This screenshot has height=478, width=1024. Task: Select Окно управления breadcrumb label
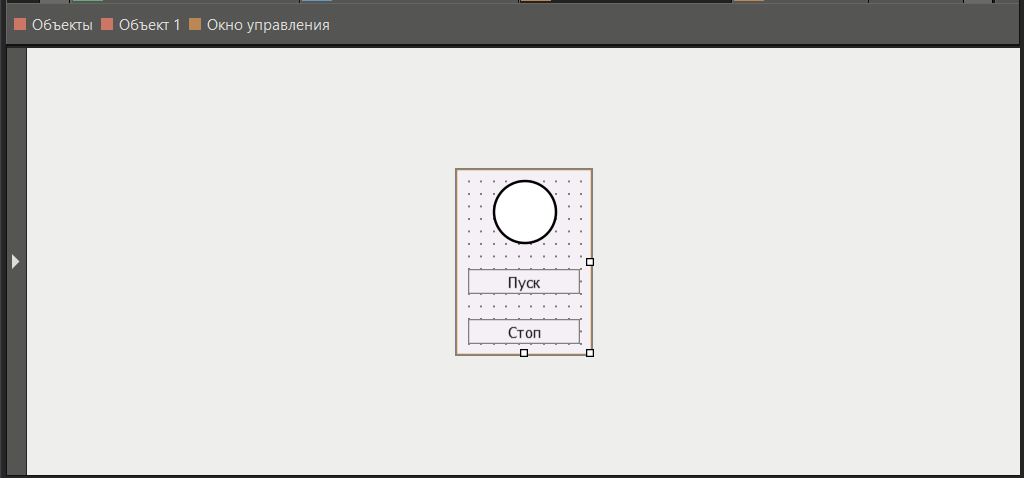click(268, 25)
